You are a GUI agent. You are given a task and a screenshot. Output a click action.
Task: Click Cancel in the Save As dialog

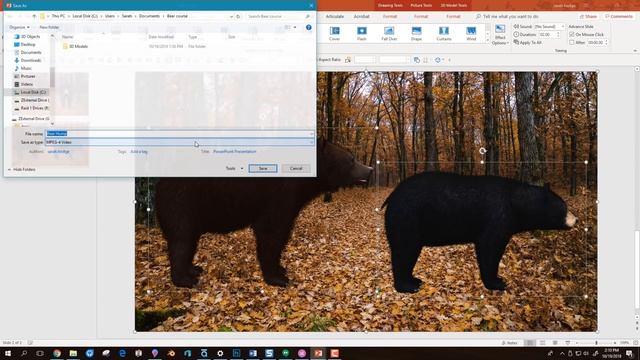(296, 168)
